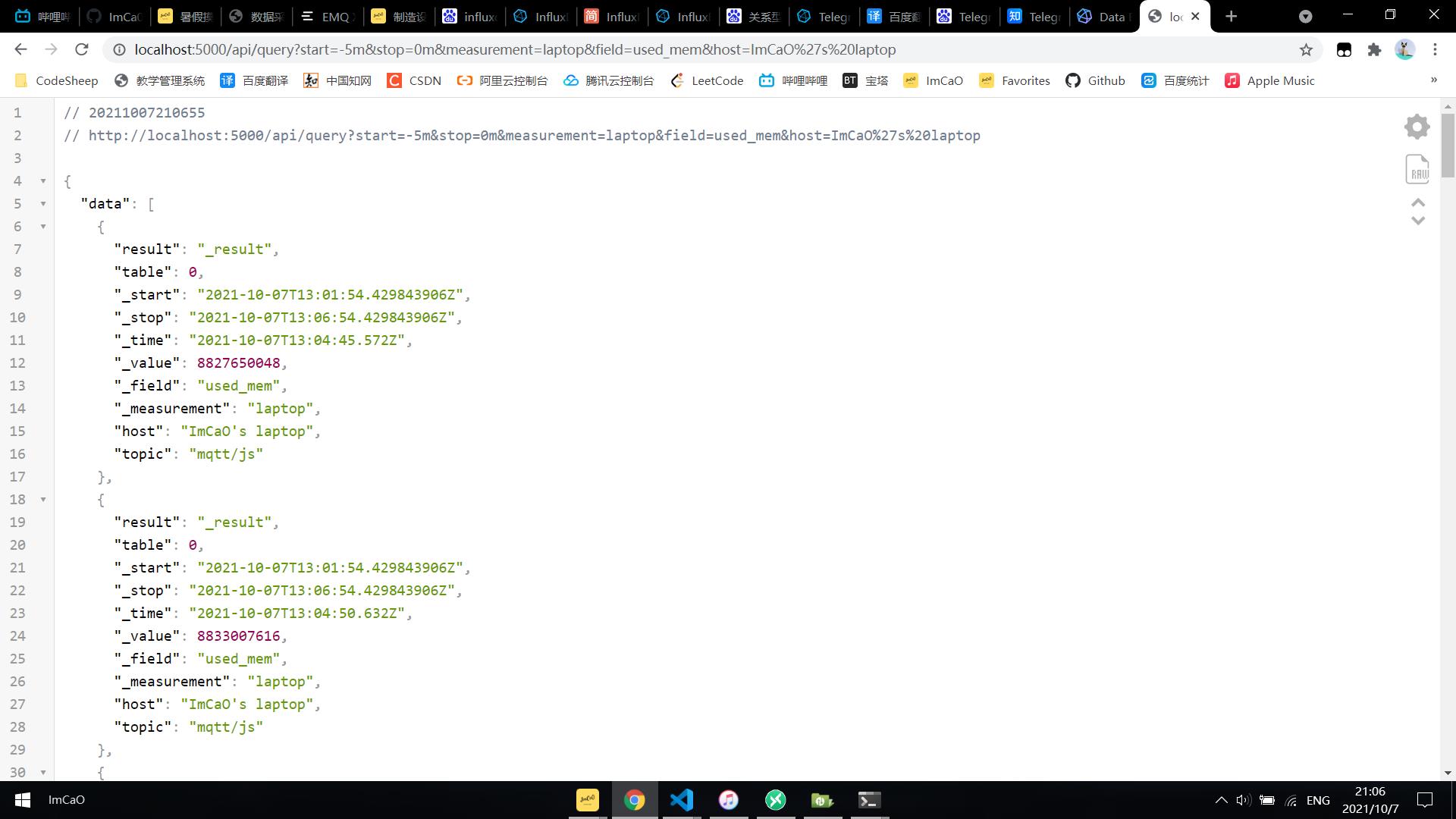Collapse the second object on line 18
Viewport: 1456px width, 819px height.
43,500
